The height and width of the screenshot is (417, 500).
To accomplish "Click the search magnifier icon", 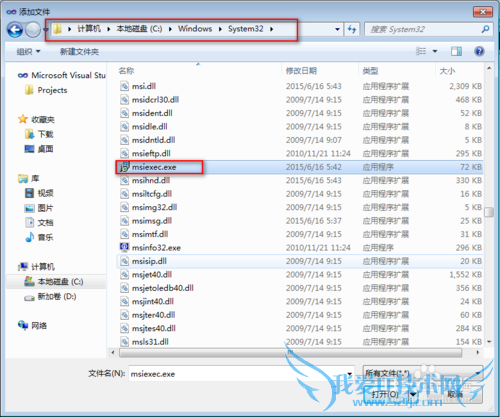I will coord(485,29).
